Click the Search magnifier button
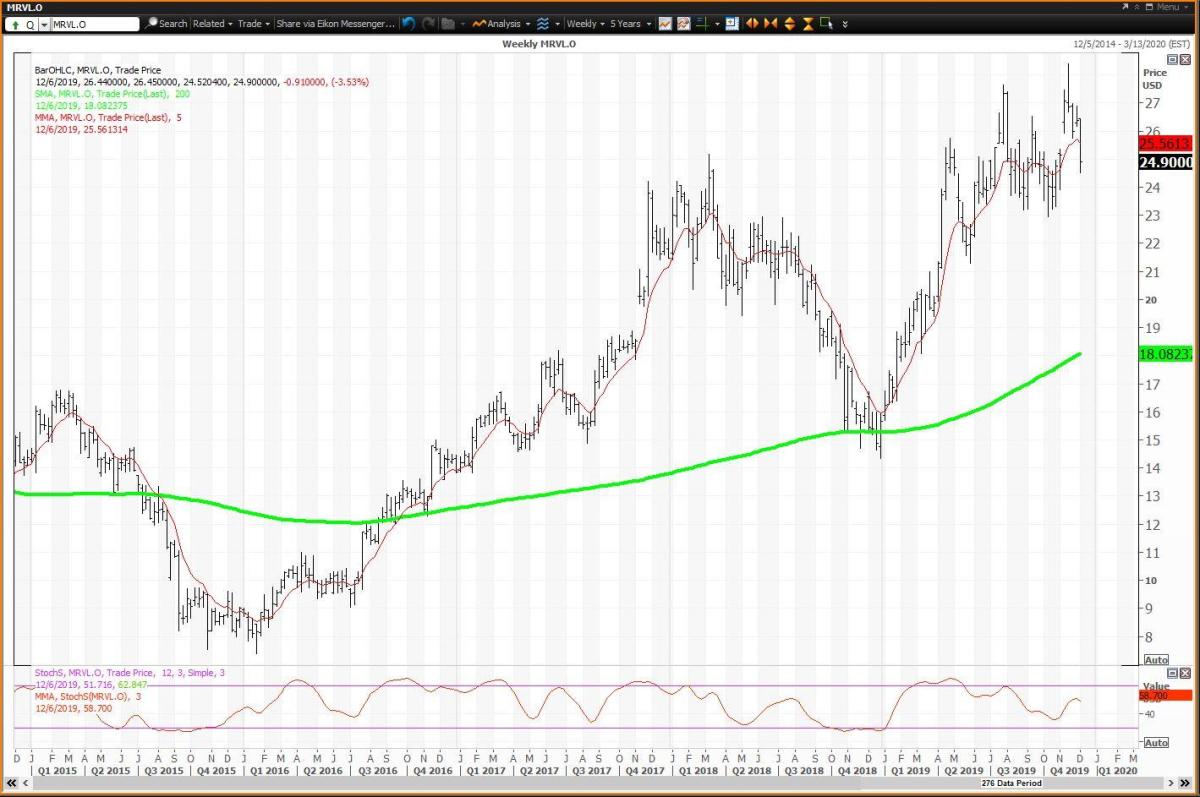This screenshot has height=797, width=1200. (167, 23)
